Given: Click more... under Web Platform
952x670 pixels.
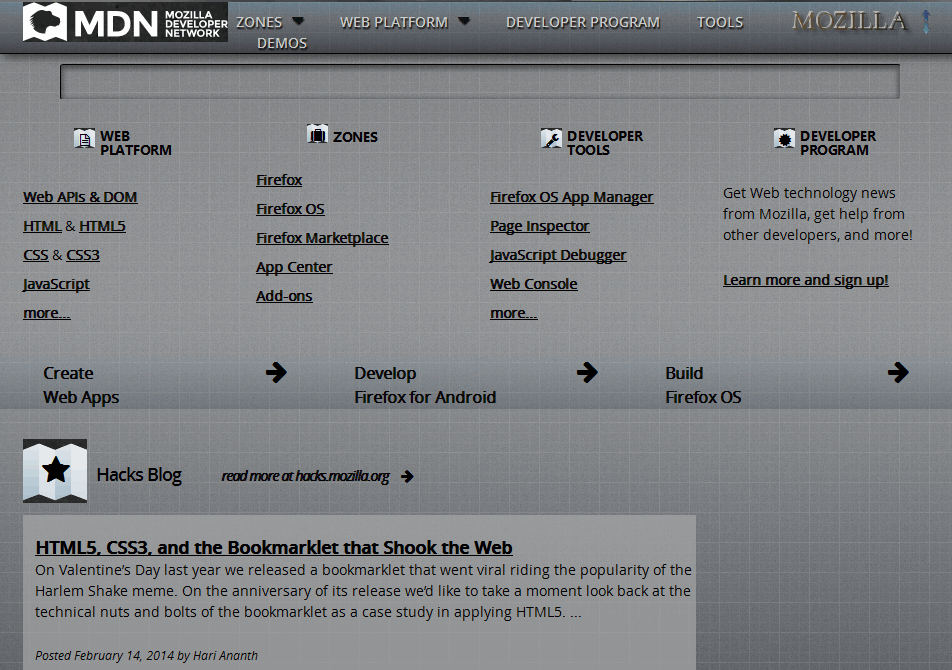Looking at the screenshot, I should (47, 313).
